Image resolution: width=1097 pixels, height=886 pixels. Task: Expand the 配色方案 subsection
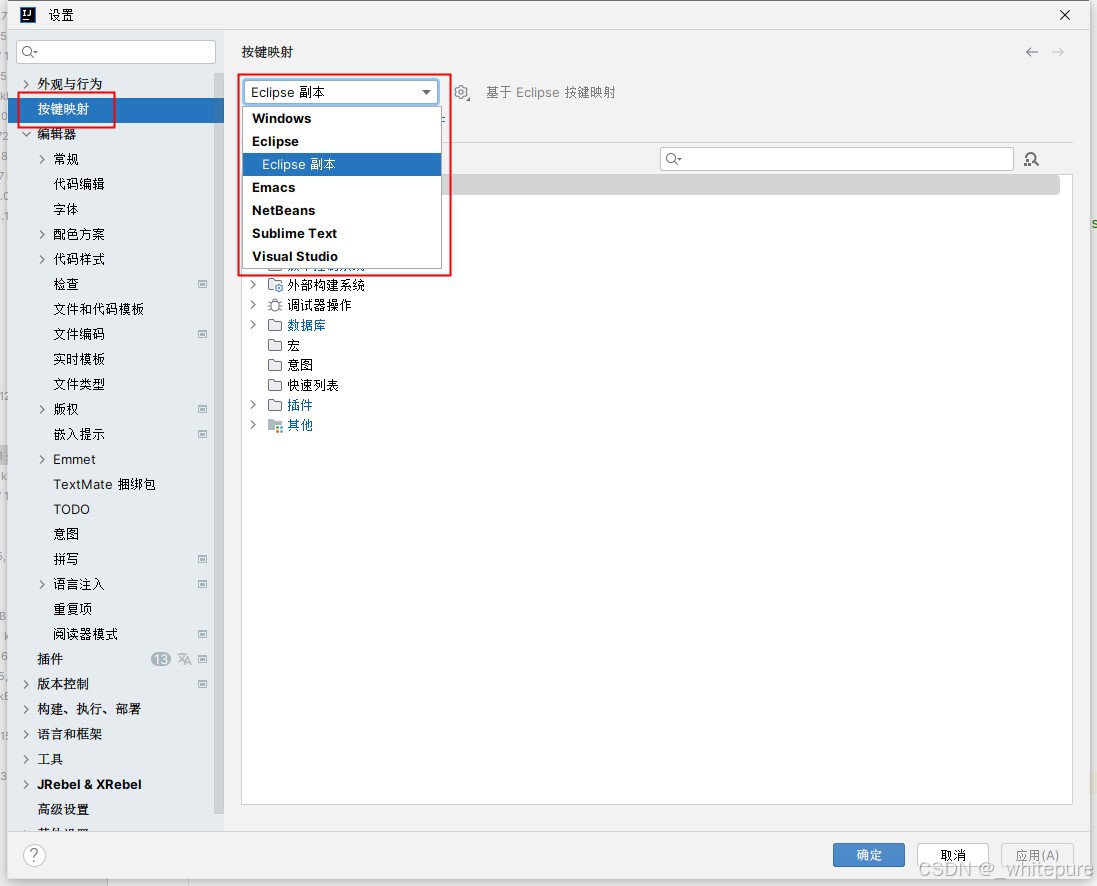click(42, 234)
